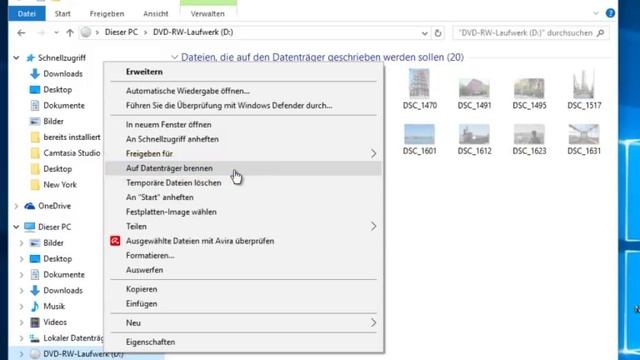Click the Schnellzugriff star icon

[x=30, y=58]
